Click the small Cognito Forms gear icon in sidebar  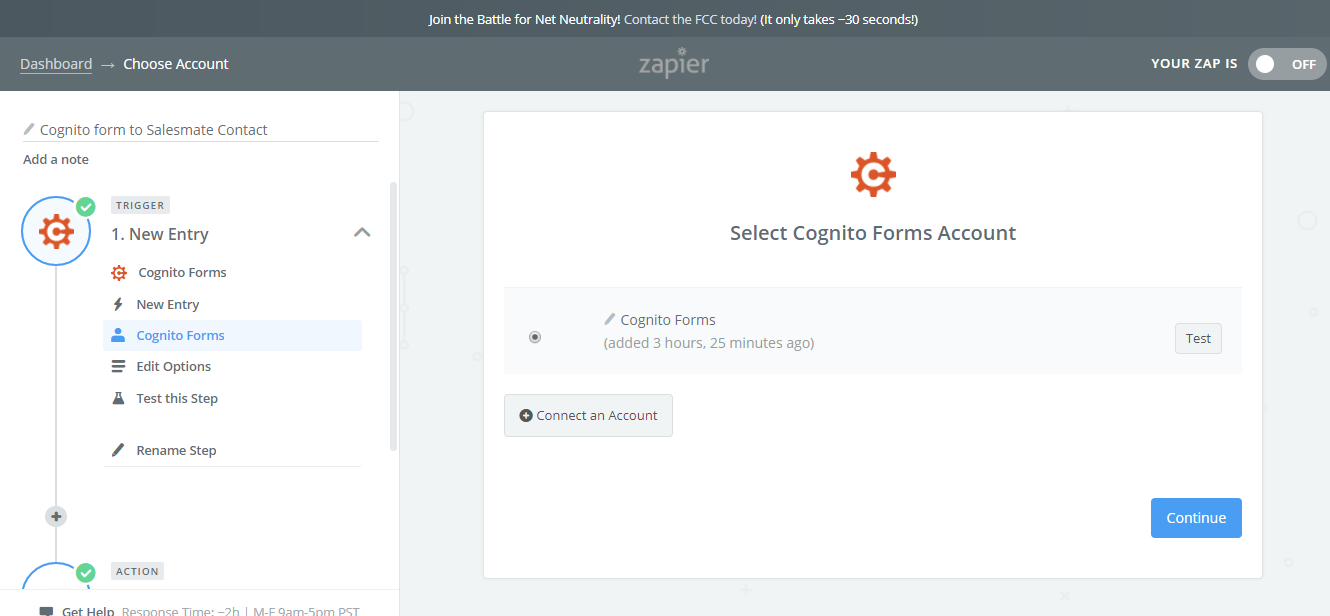coord(119,272)
